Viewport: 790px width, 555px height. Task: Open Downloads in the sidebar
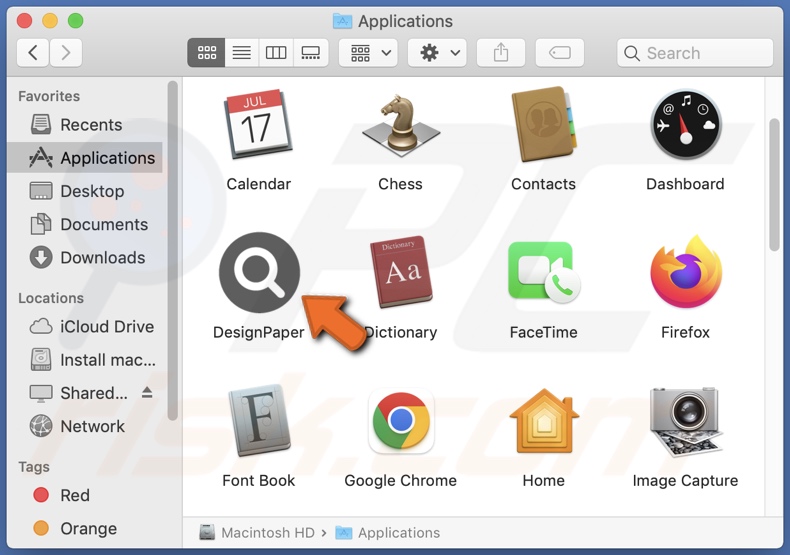pyautogui.click(x=85, y=257)
